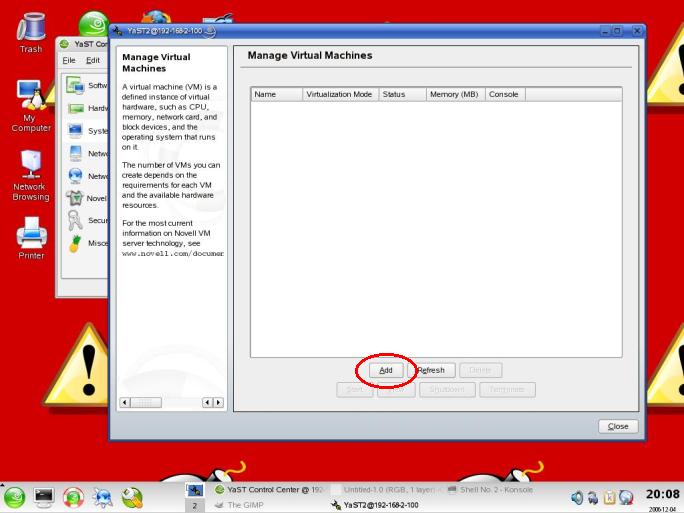Click the greyed Shutdown button

(x=447, y=389)
